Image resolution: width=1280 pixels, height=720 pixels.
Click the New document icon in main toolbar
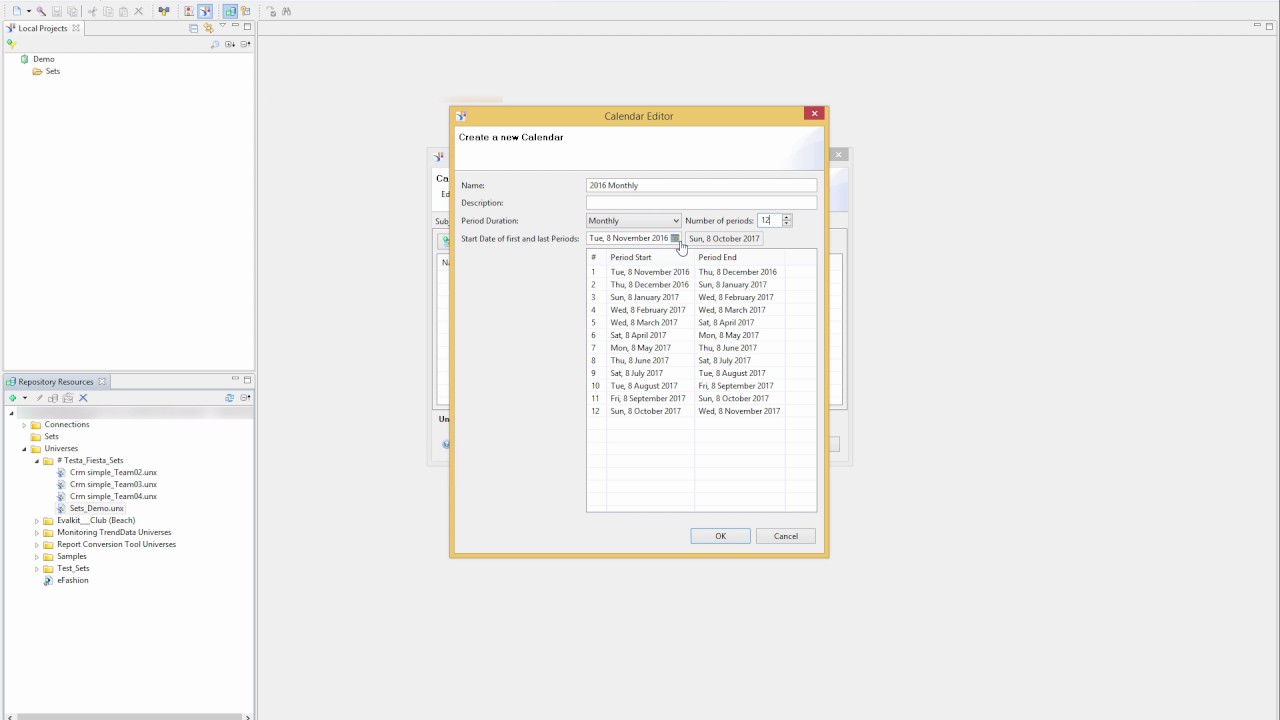[x=17, y=11]
